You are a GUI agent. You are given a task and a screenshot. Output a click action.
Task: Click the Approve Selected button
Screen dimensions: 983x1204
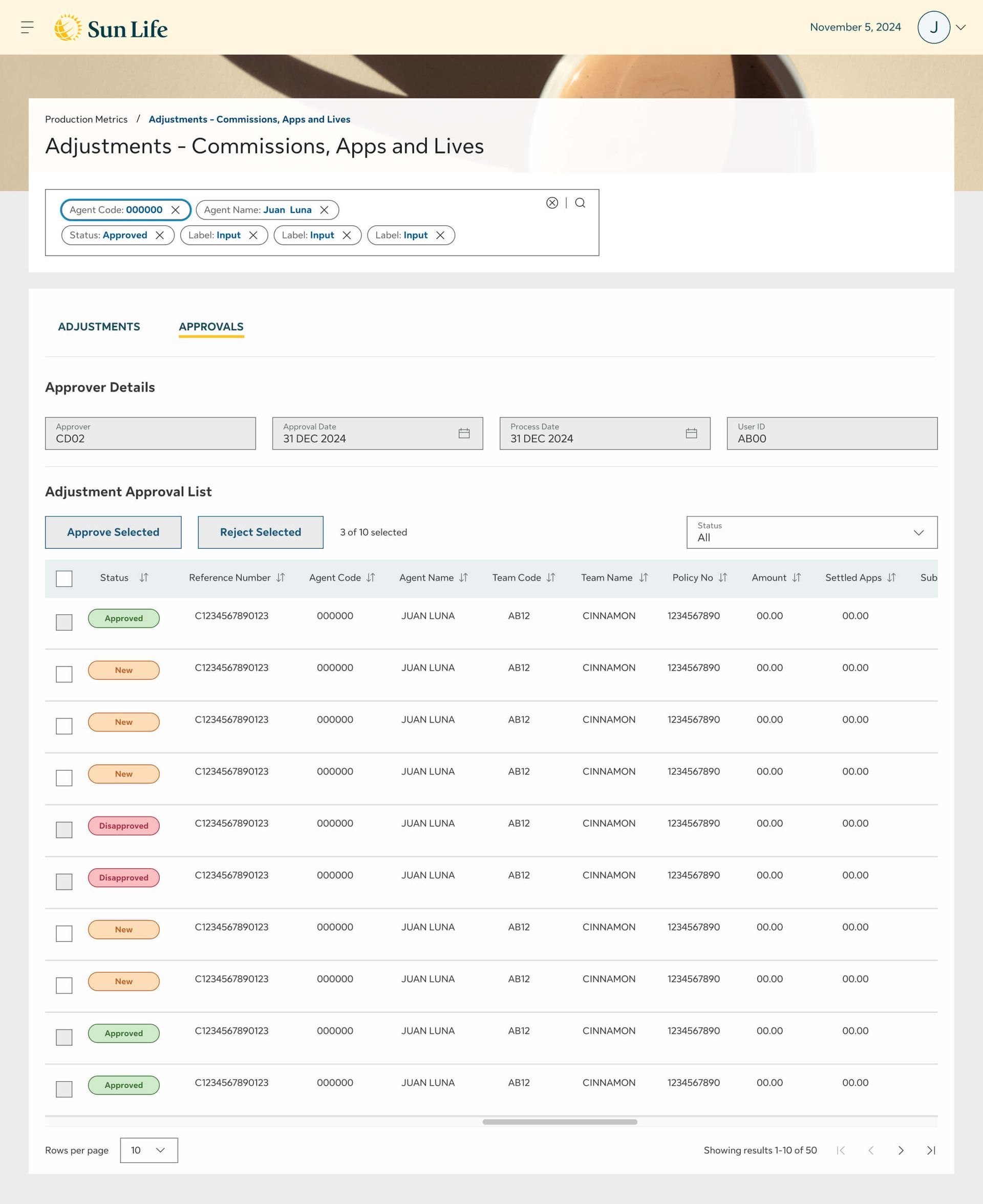(x=113, y=532)
